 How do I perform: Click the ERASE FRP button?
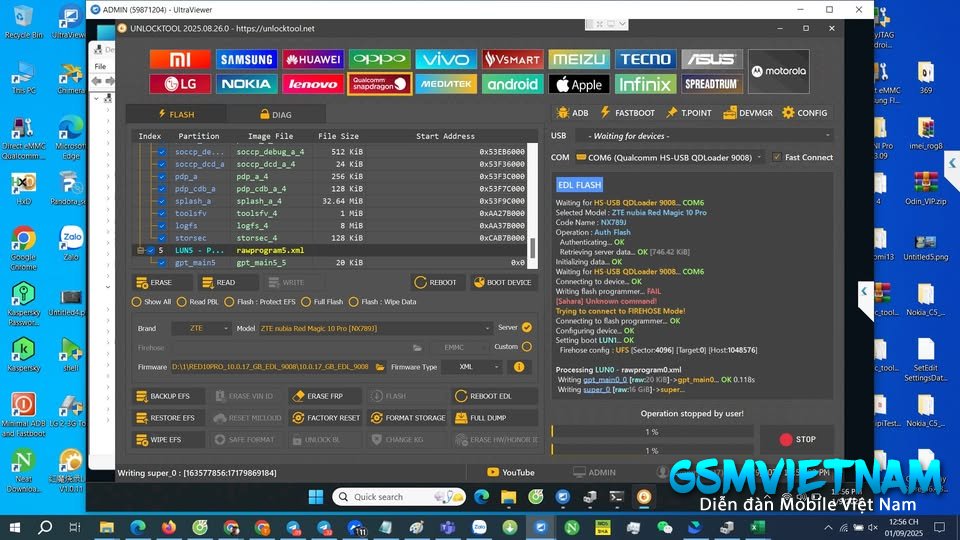coord(324,396)
